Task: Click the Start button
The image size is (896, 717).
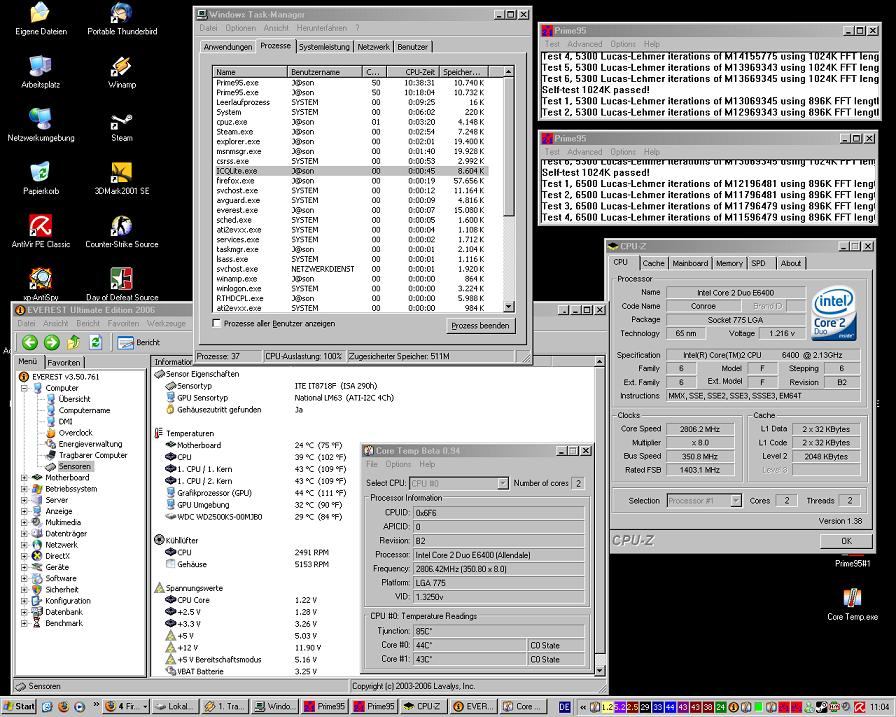Action: pyautogui.click(x=19, y=707)
